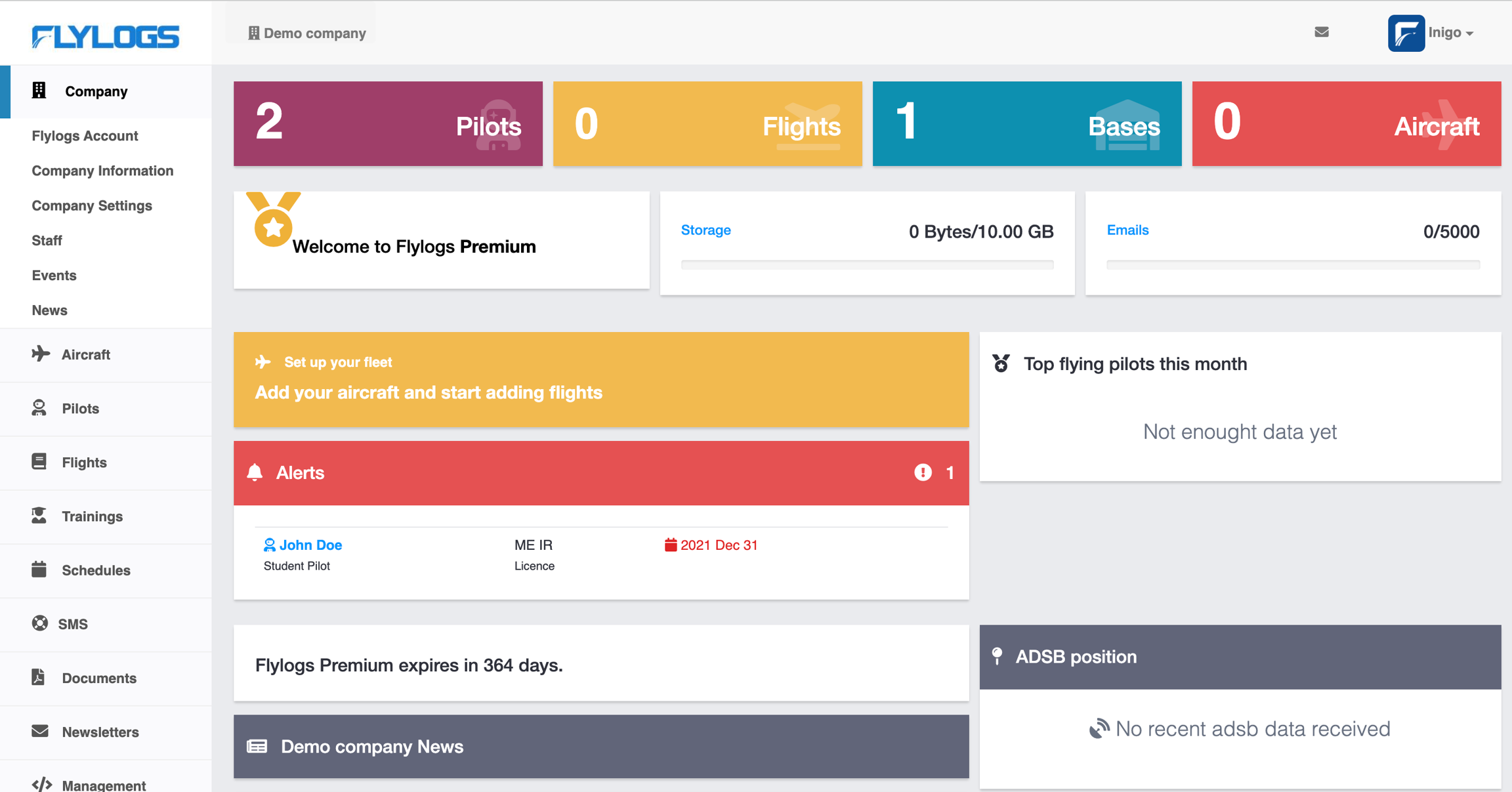
Task: Click the bell icon in Alerts header
Action: click(x=255, y=472)
